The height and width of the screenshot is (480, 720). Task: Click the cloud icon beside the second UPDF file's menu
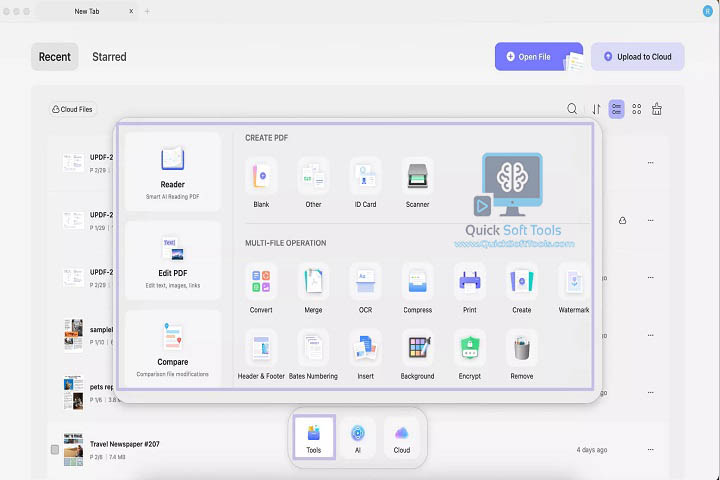(x=622, y=220)
